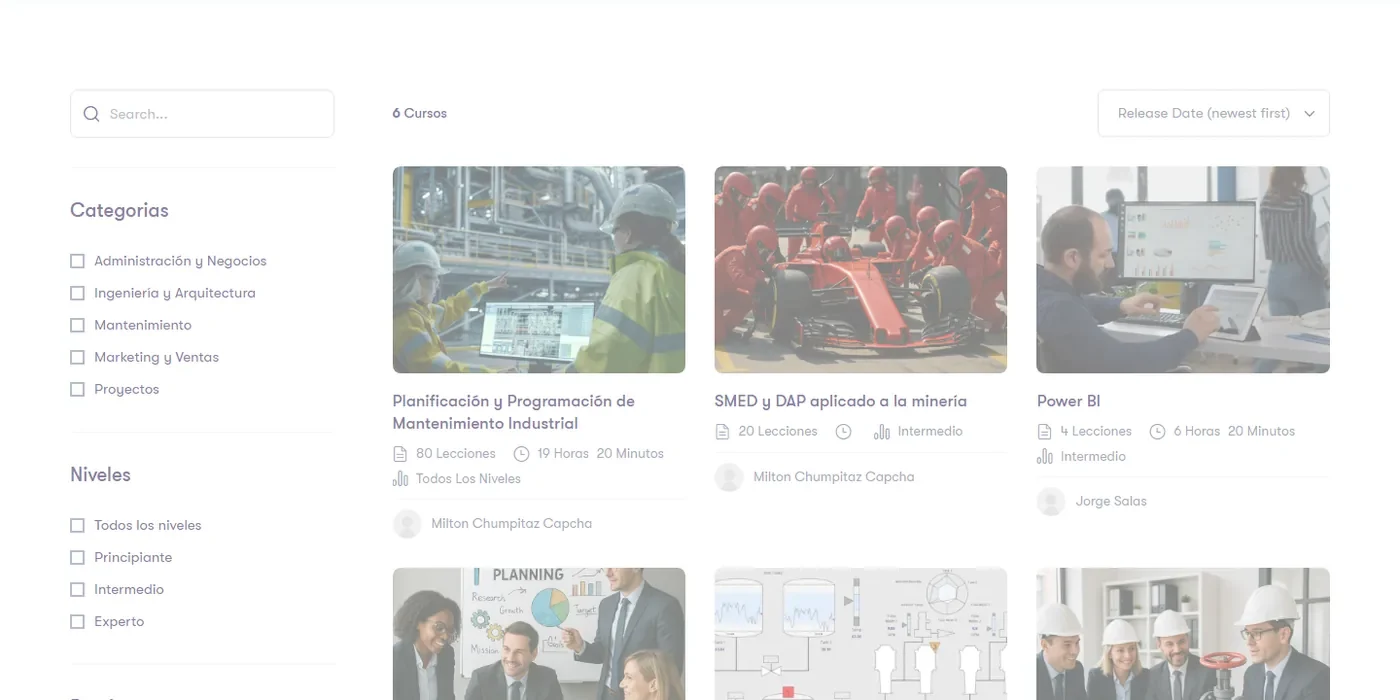Open the Release Date sort dropdown

pos(1214,113)
